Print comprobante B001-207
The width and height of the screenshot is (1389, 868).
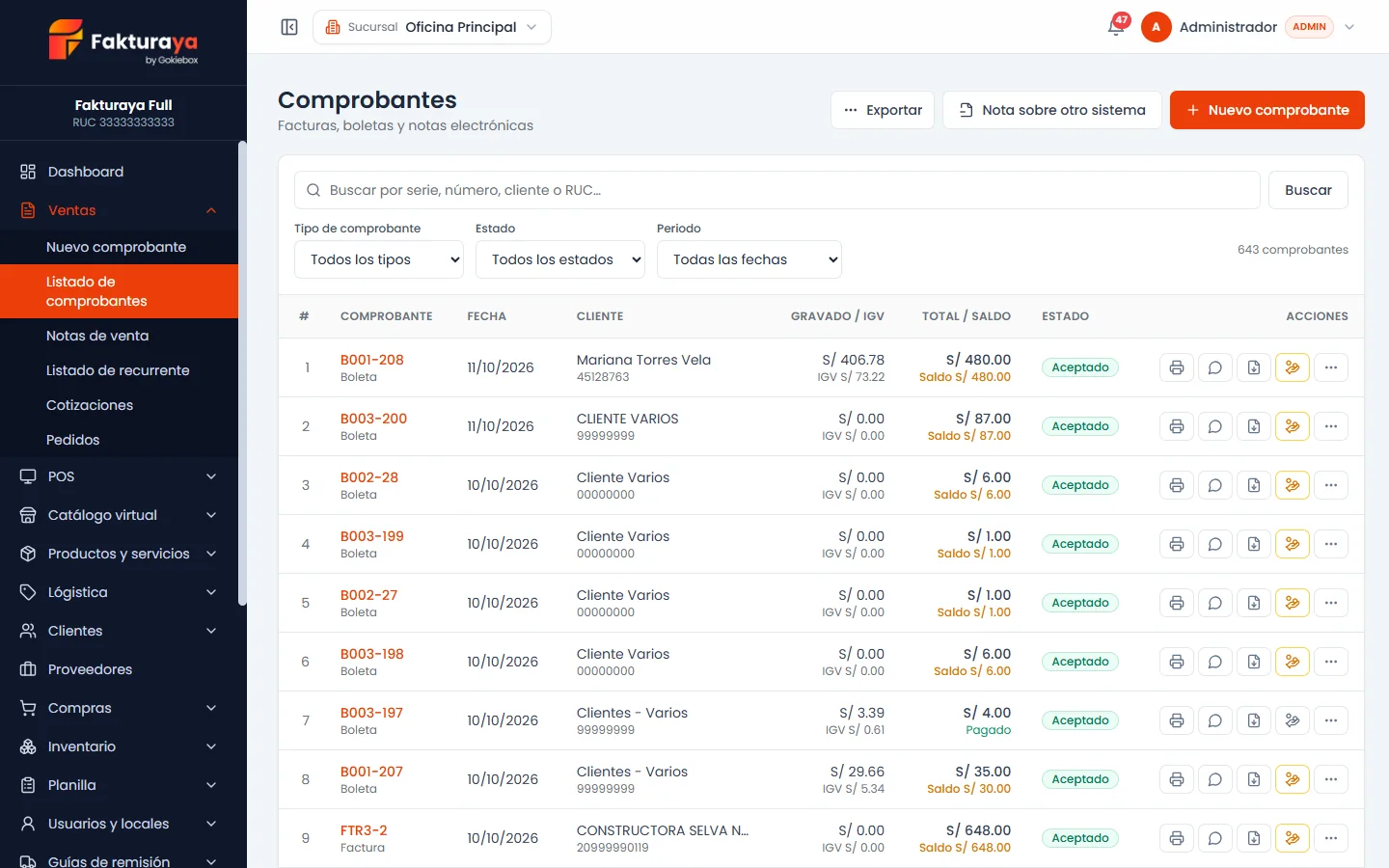tap(1177, 779)
